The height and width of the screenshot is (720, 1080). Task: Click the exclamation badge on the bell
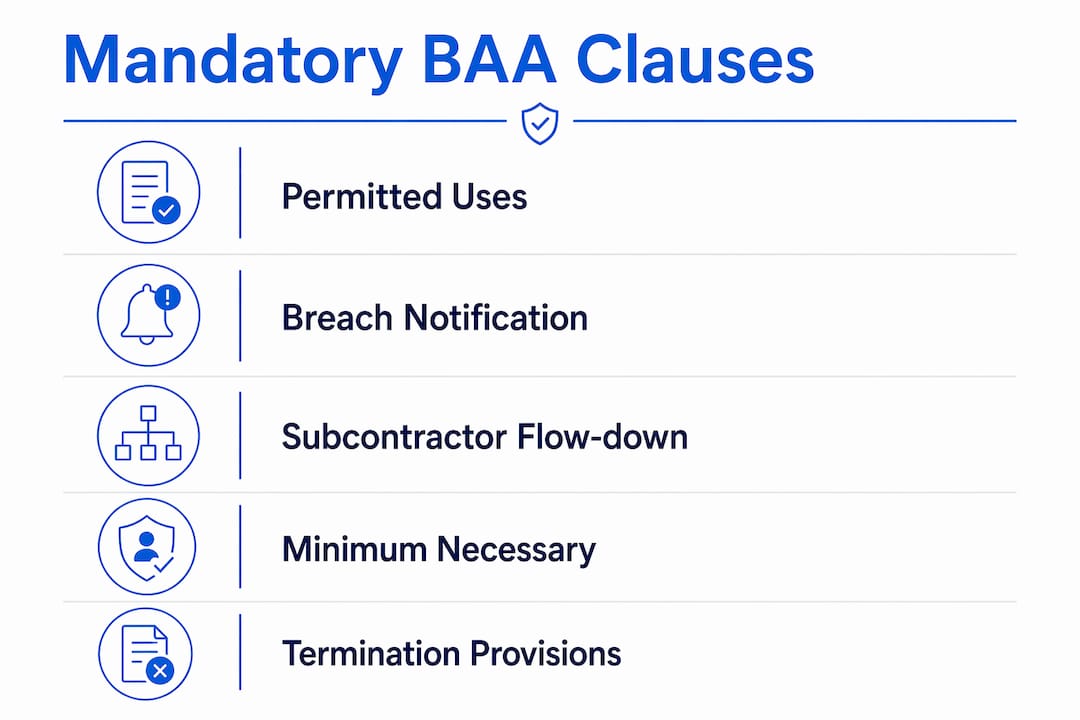(x=167, y=297)
